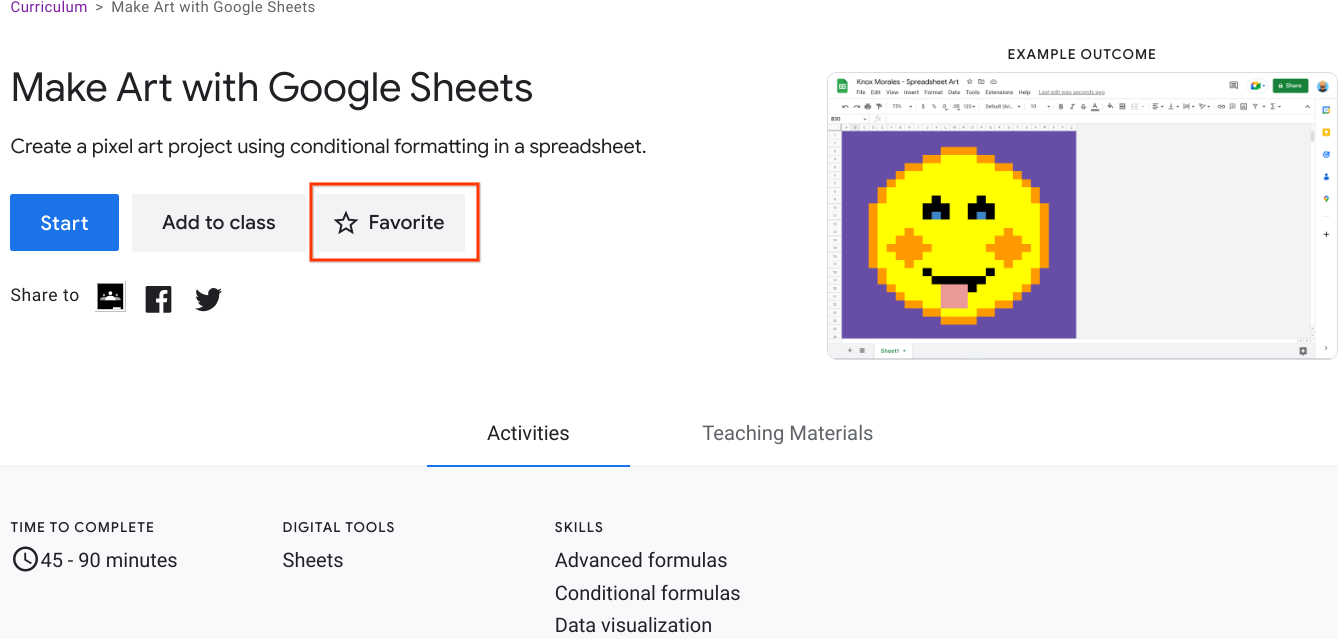Image resolution: width=1338 pixels, height=639 pixels.
Task: Click Add to class
Action: point(218,222)
